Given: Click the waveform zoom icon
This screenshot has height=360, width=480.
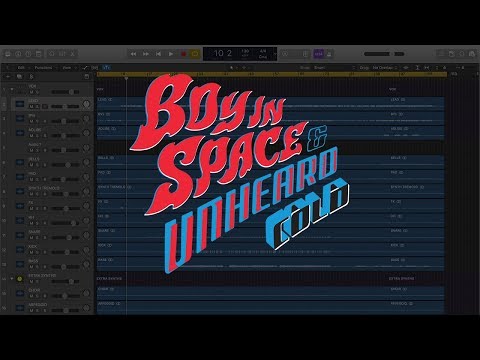Looking at the screenshot, I should [406, 68].
